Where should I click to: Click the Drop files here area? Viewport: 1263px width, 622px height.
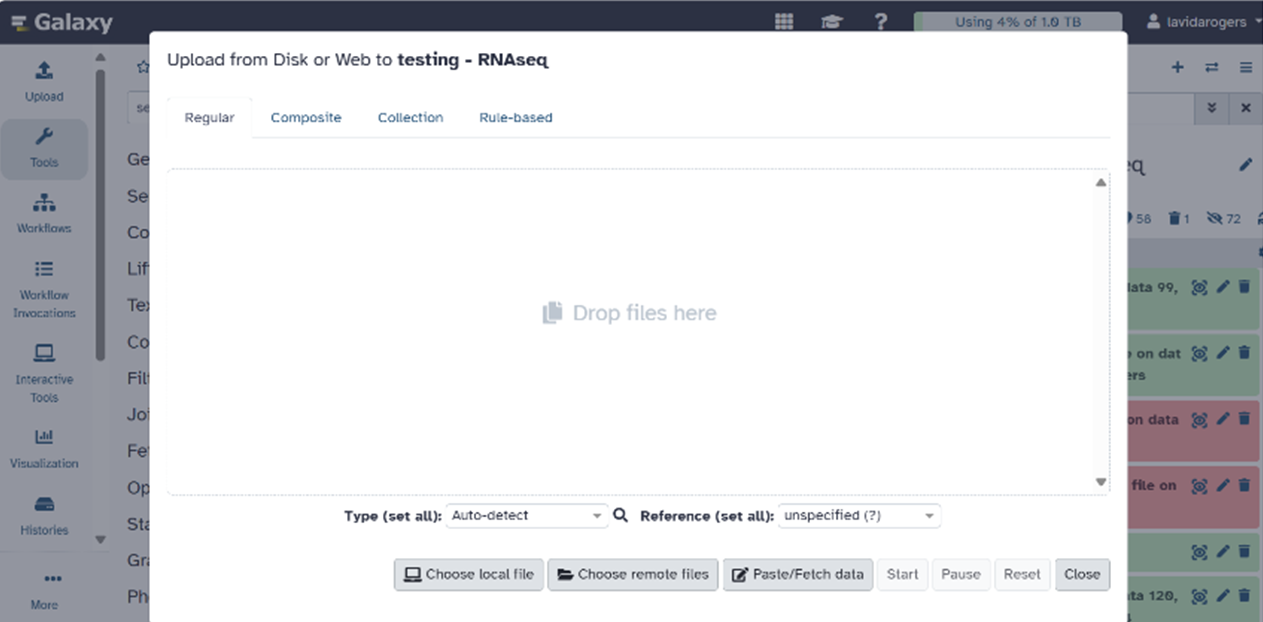tap(630, 313)
